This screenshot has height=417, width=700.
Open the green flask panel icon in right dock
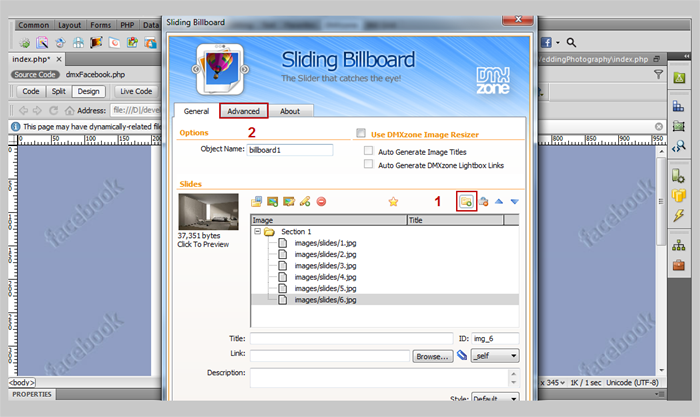click(679, 78)
